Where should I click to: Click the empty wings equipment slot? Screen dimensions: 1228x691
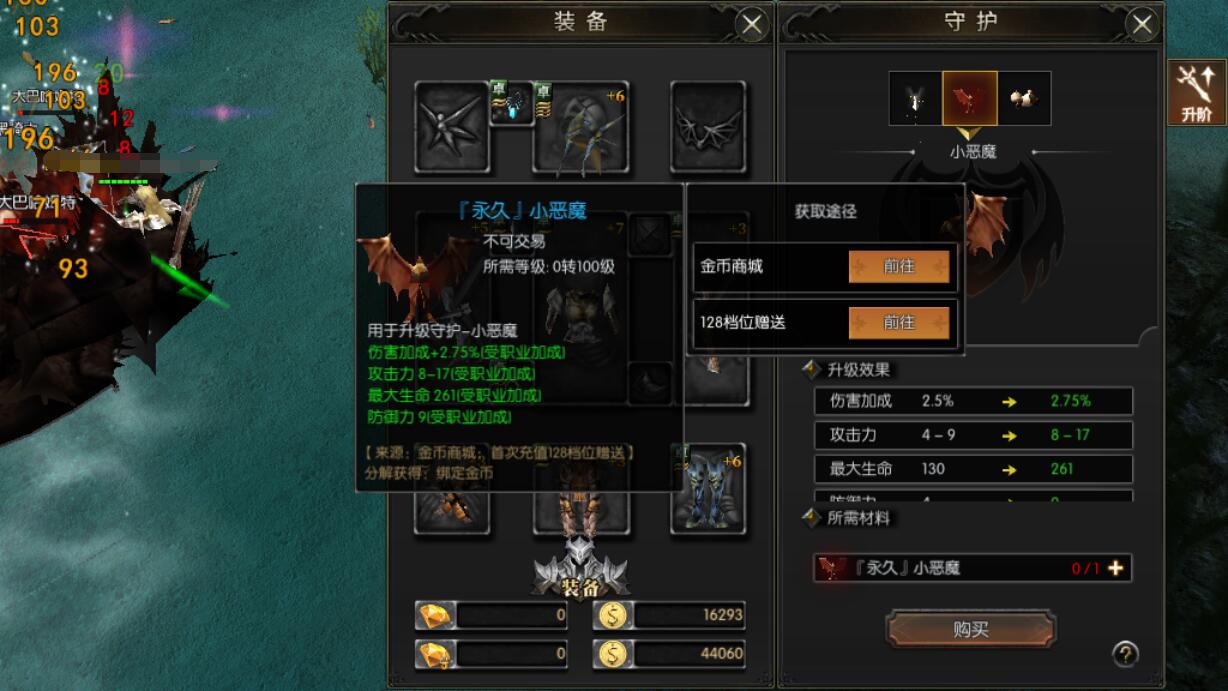(x=708, y=126)
